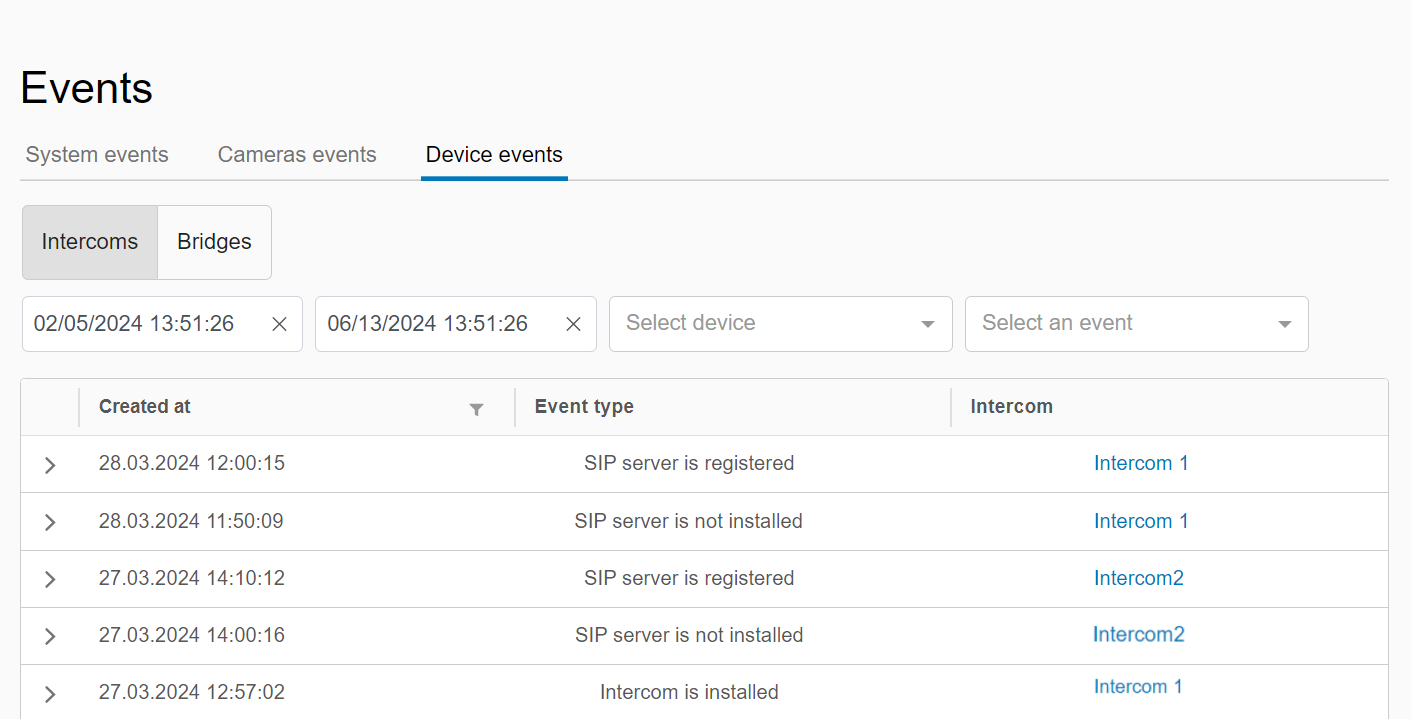The image size is (1411, 719).
Task: Clear the start date 02/05/2024 field
Action: [280, 324]
